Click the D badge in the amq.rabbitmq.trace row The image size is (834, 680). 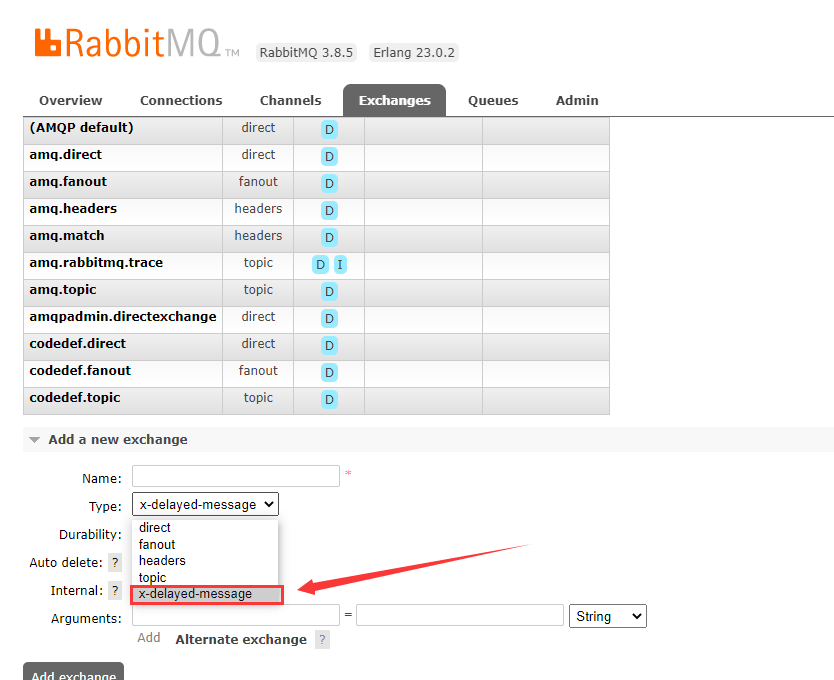320,264
